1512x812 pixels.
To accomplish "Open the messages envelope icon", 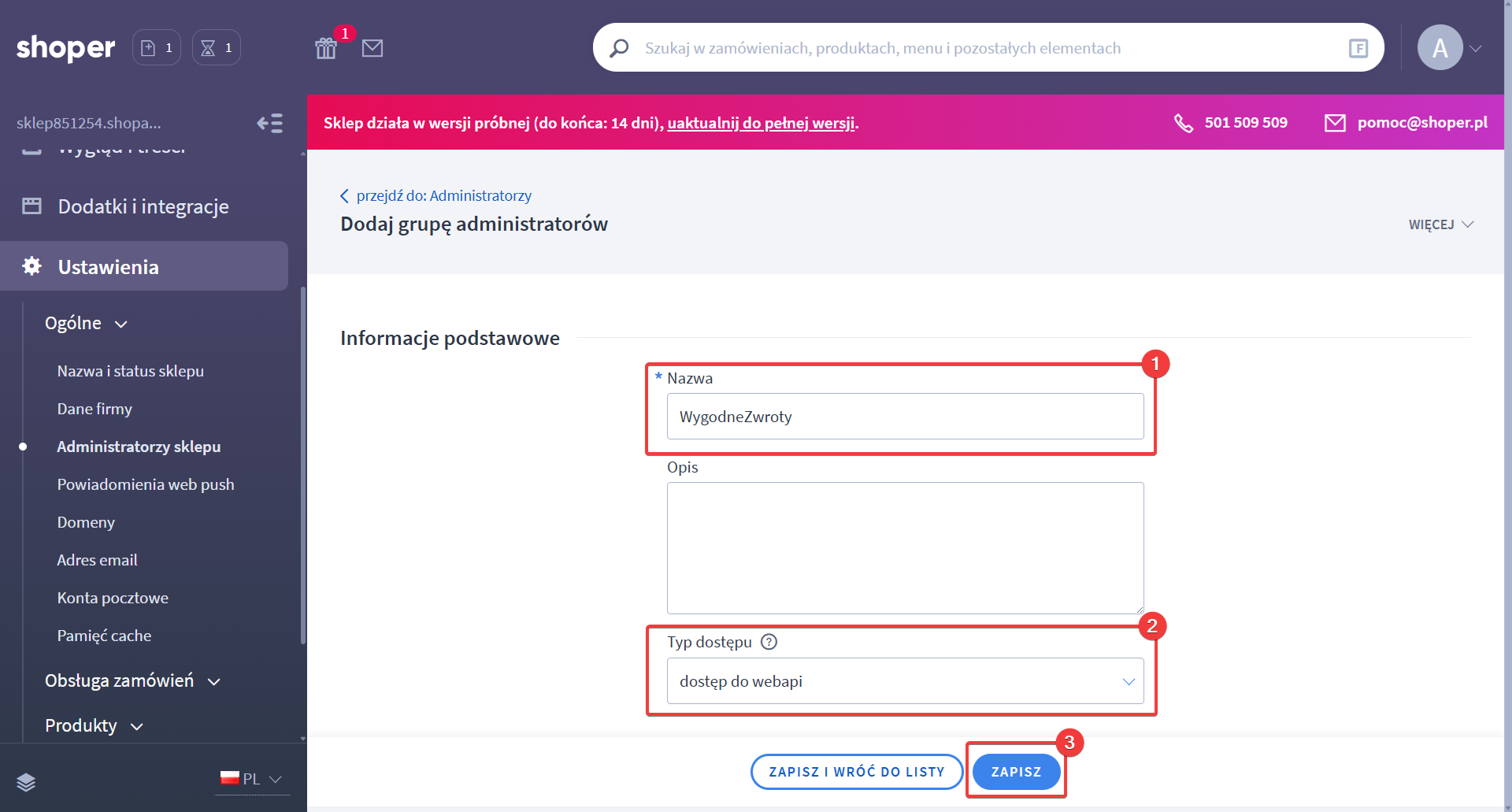I will pos(372,48).
